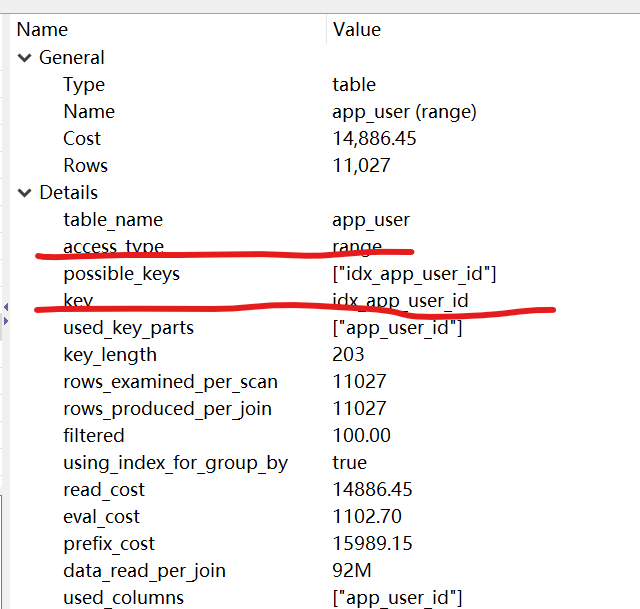Click the Value column header
Screen dimensions: 640x609
(x=356, y=30)
